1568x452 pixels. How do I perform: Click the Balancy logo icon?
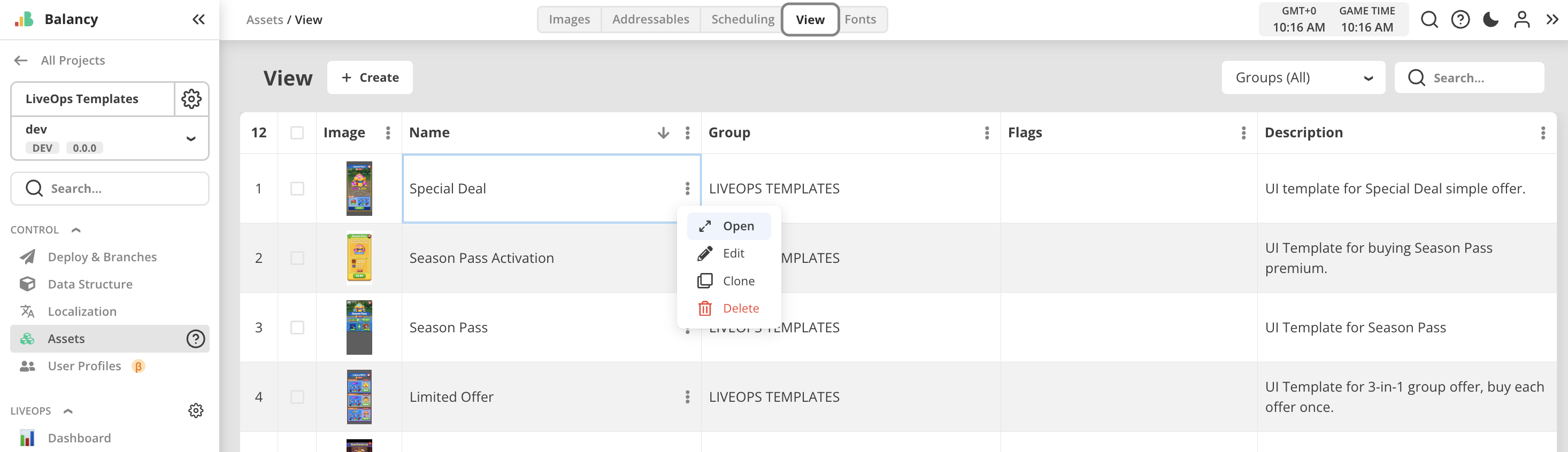pyautogui.click(x=24, y=19)
